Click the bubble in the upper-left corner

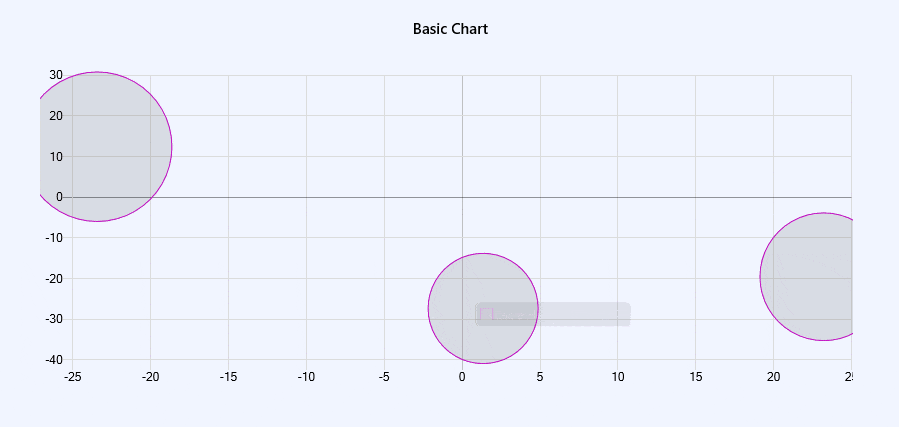(105, 147)
